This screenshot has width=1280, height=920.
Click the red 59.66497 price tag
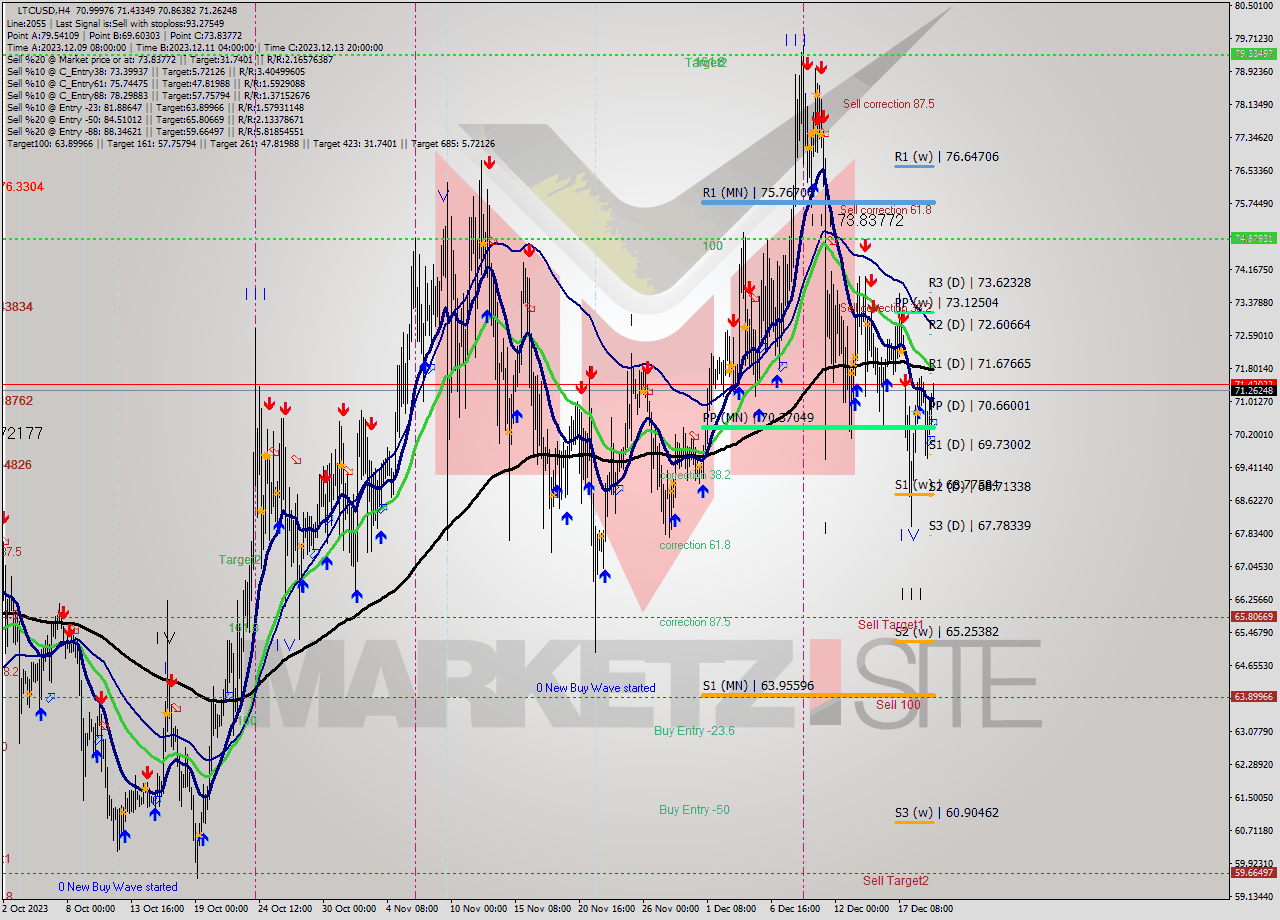pos(1254,872)
